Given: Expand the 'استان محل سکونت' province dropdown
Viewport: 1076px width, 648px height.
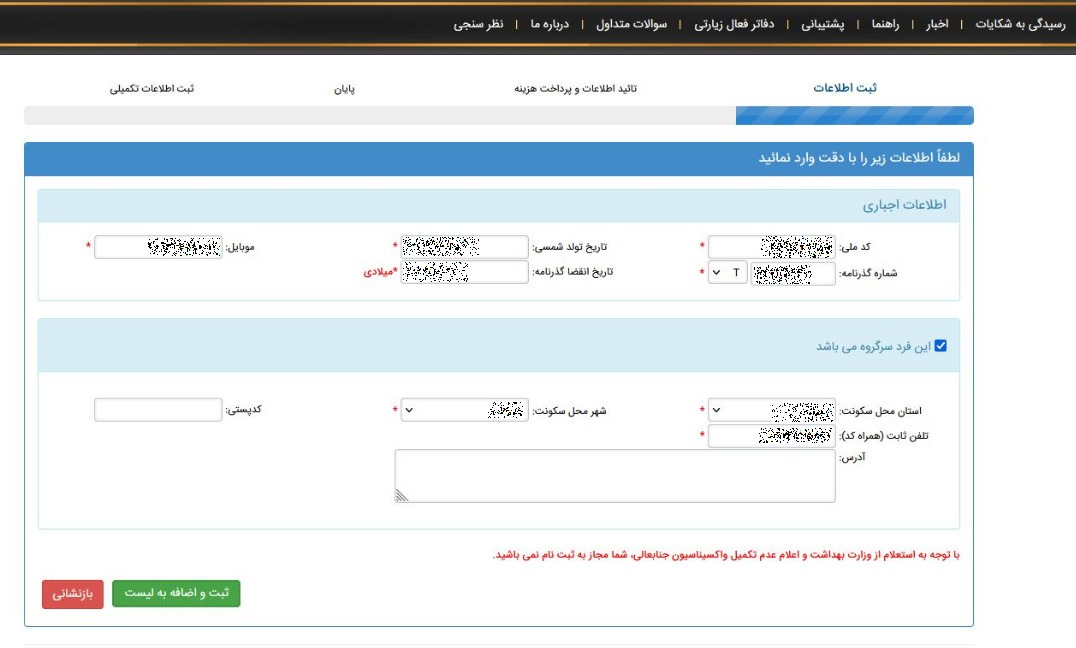Looking at the screenshot, I should coord(771,410).
